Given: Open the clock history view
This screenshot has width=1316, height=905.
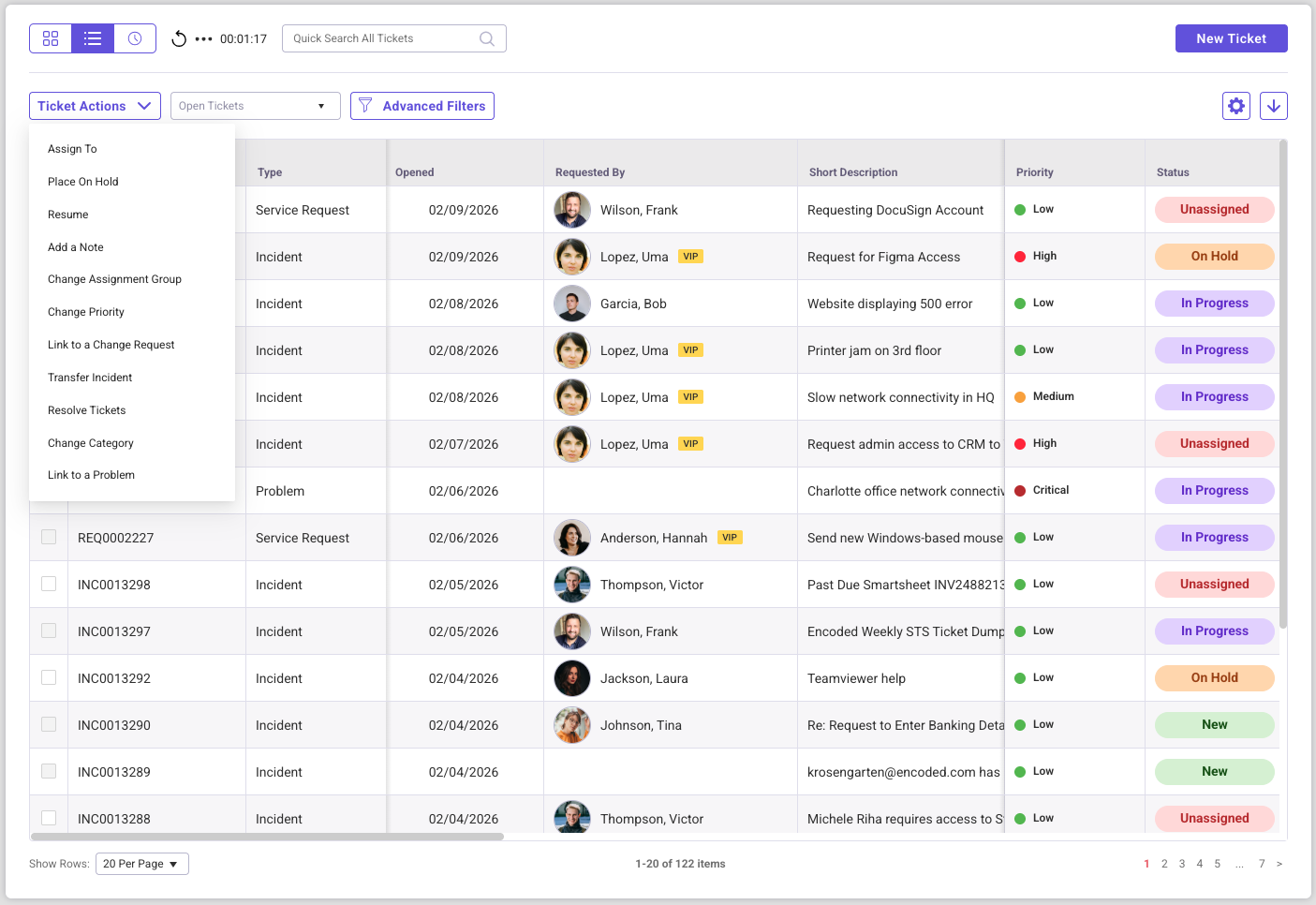Looking at the screenshot, I should (135, 38).
